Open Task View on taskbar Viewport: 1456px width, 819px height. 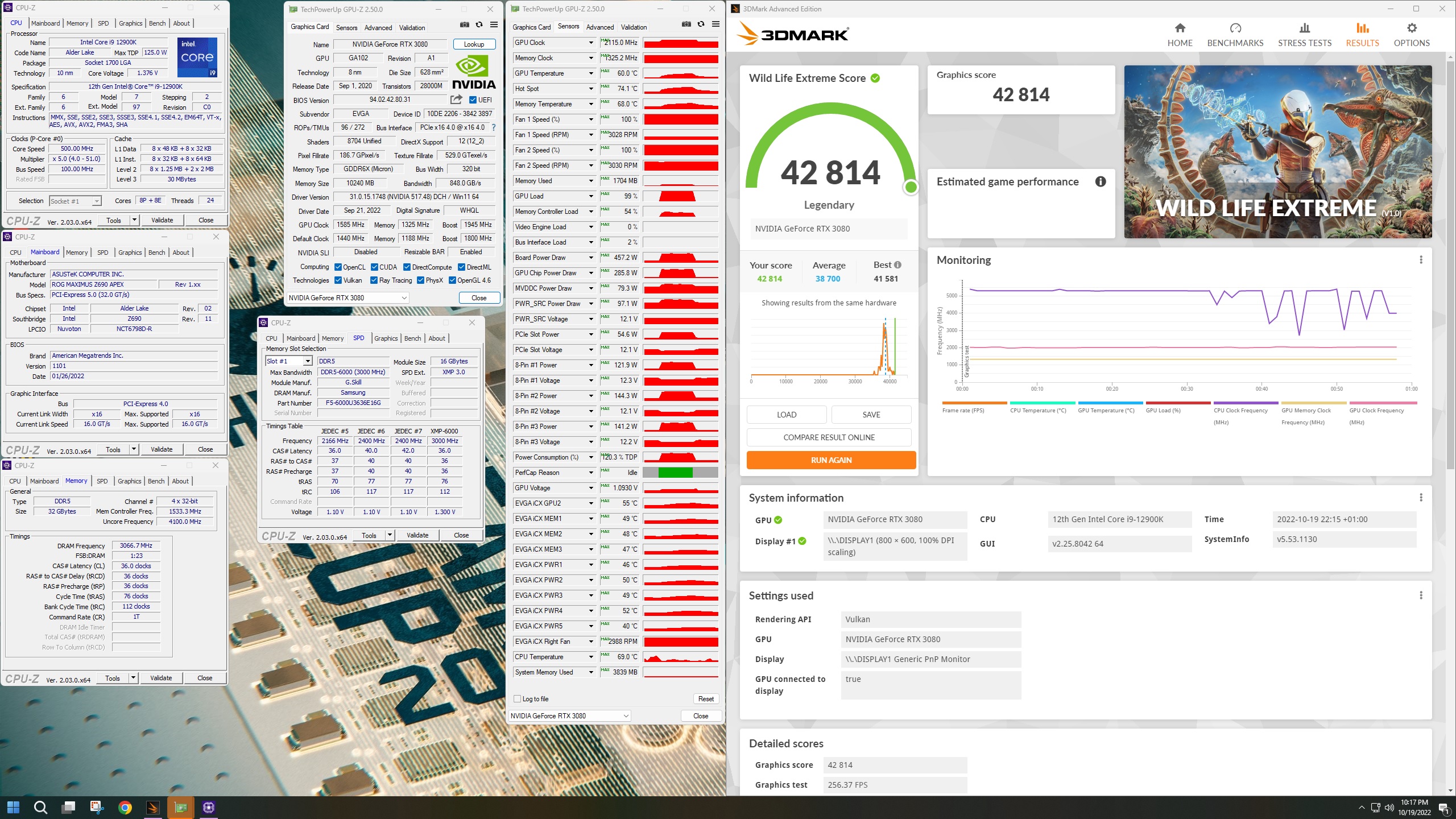[x=69, y=807]
